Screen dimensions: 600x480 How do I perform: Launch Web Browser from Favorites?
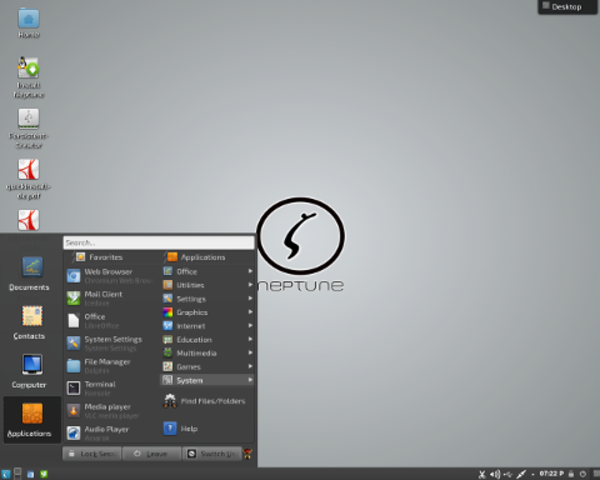[110, 276]
